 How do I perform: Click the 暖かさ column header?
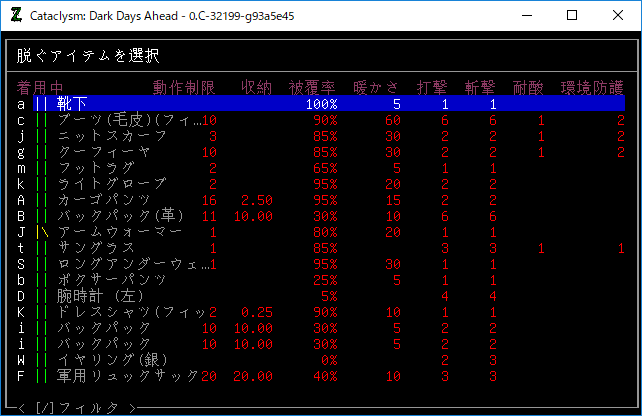(x=376, y=88)
